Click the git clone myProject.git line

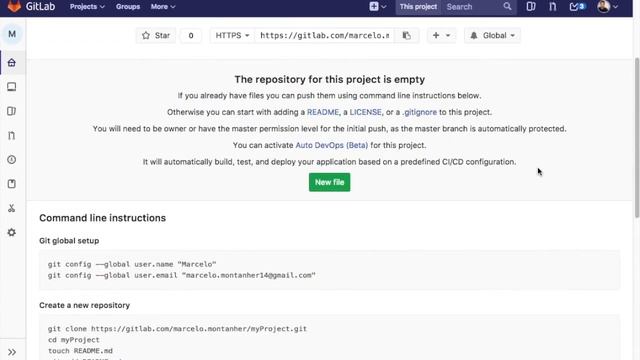coord(177,329)
